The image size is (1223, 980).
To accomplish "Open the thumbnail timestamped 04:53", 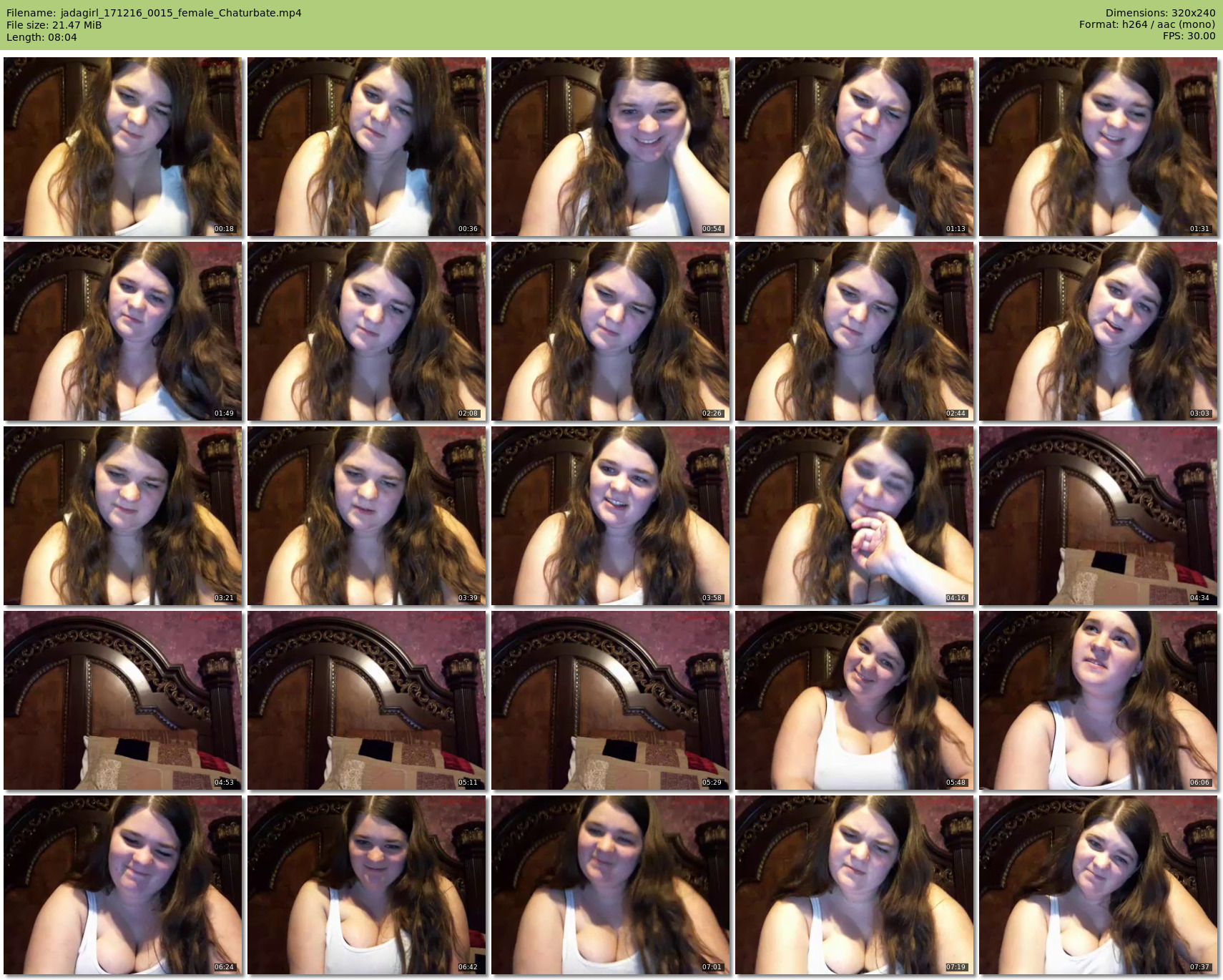I will 123,700.
